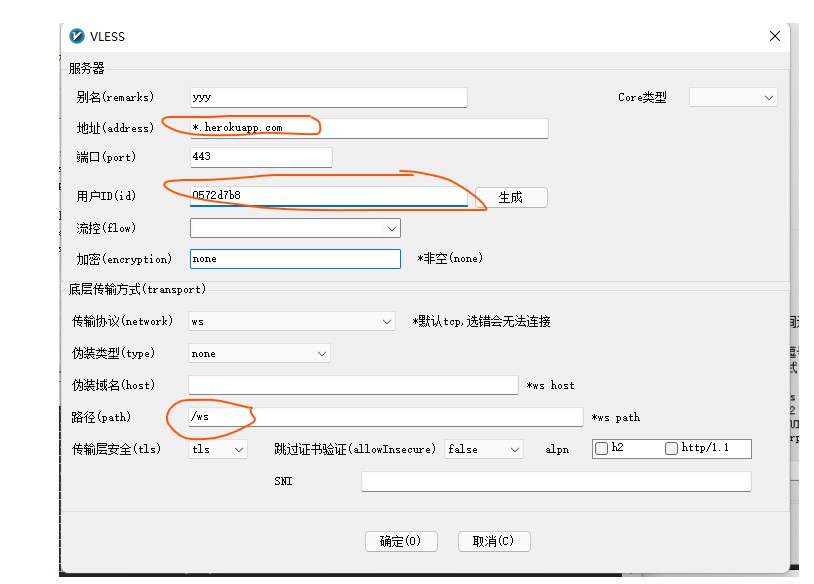Click the VLESS app icon in title bar

(x=77, y=36)
